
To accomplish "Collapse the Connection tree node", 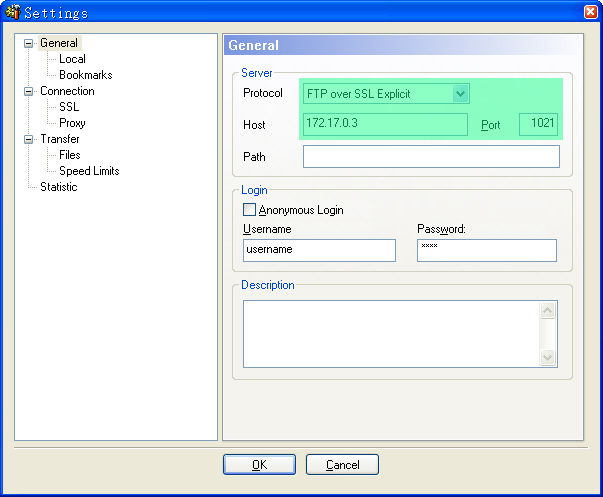I will (x=28, y=92).
